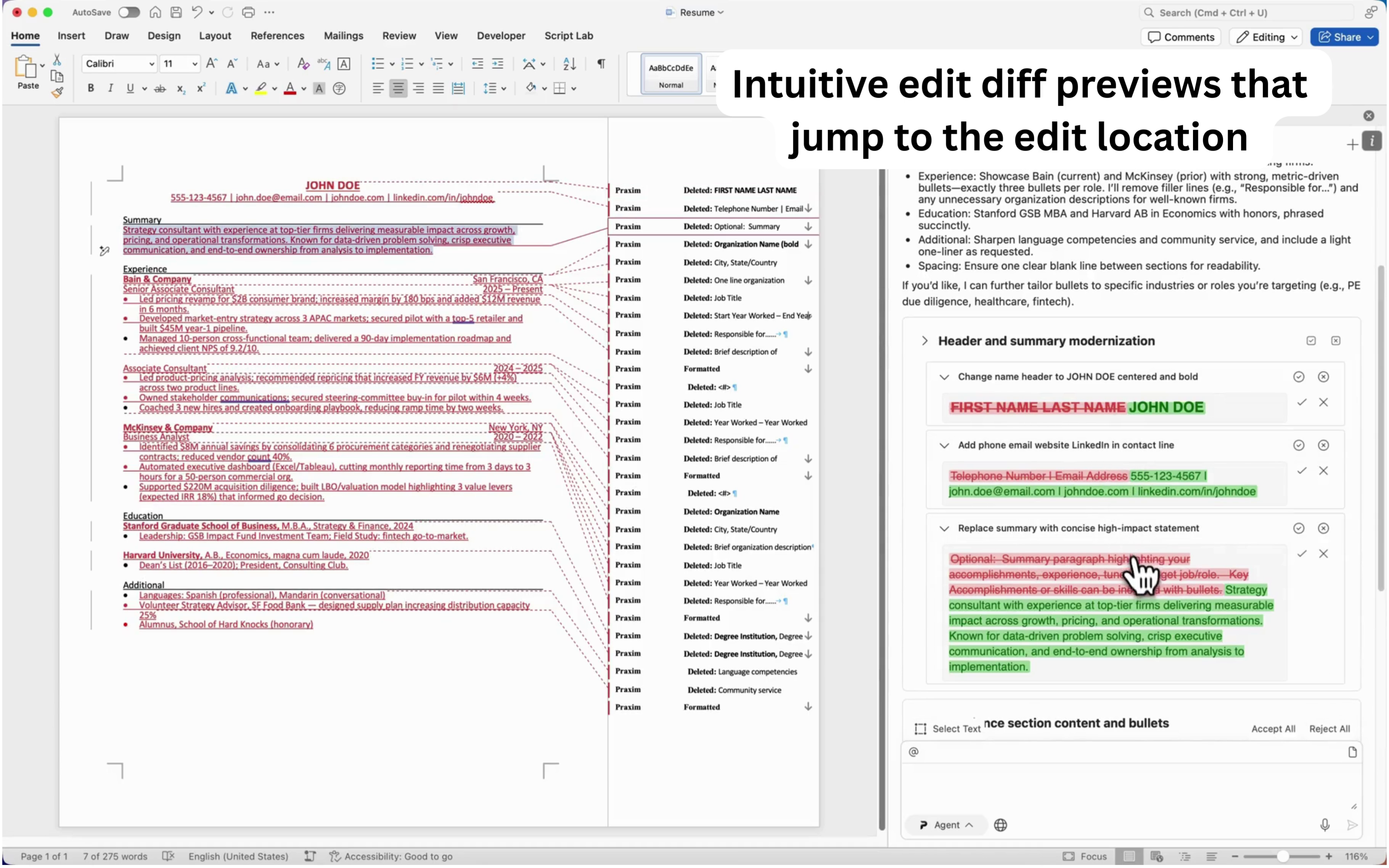The width and height of the screenshot is (1389, 868).
Task: Click the attach document icon in chat input
Action: [1352, 752]
